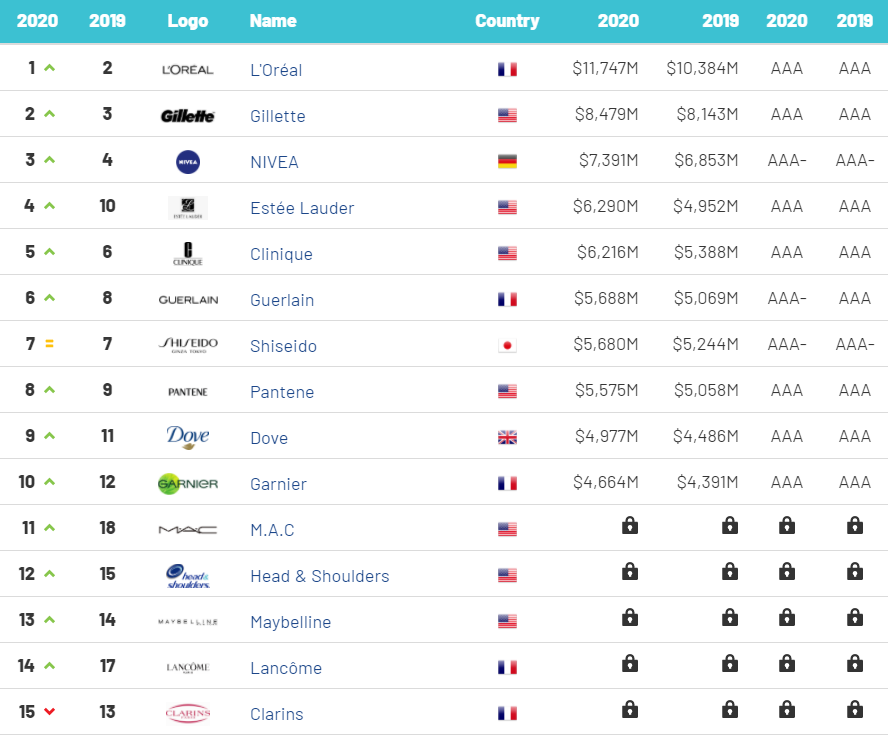This screenshot has height=735, width=888.
Task: Click the green Garnier logo
Action: [x=188, y=484]
